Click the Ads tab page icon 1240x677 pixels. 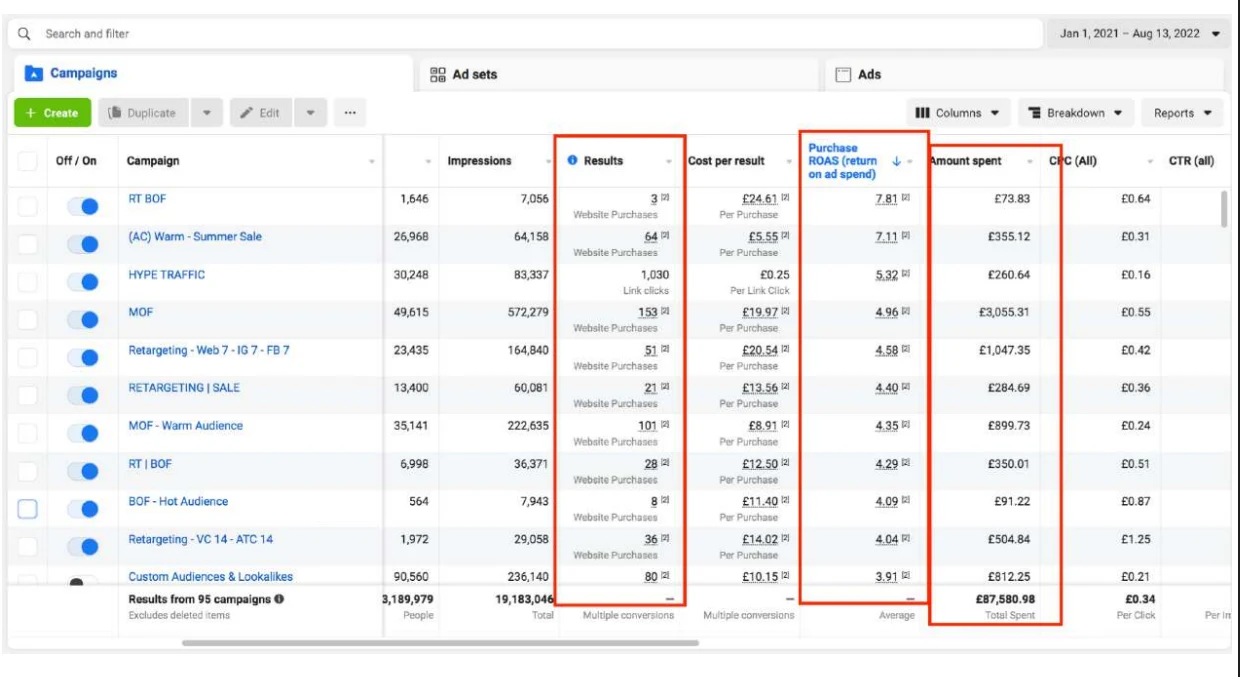coord(843,75)
